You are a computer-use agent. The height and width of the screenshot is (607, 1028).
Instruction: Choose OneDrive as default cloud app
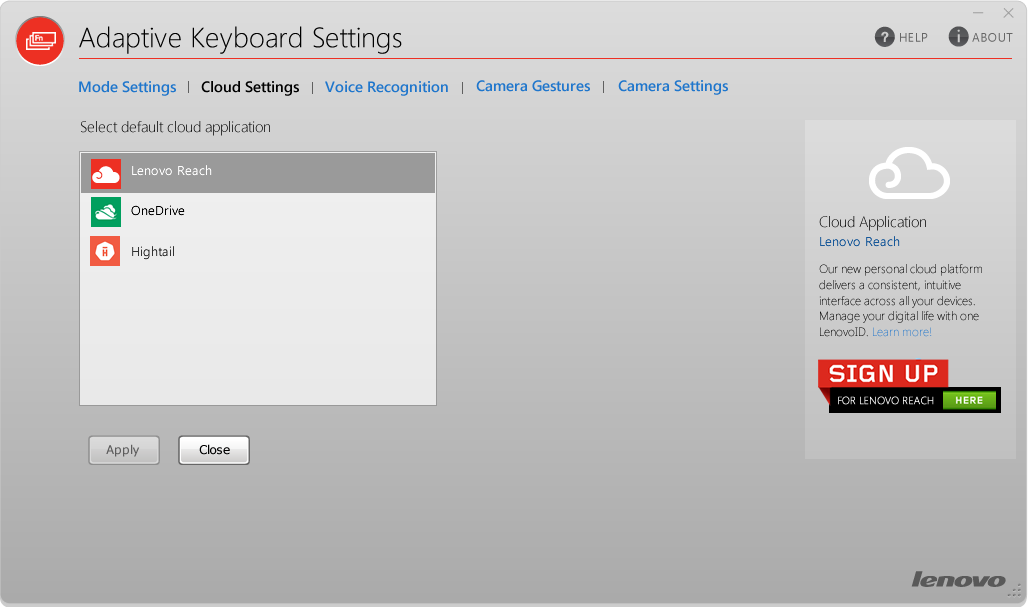coord(258,212)
